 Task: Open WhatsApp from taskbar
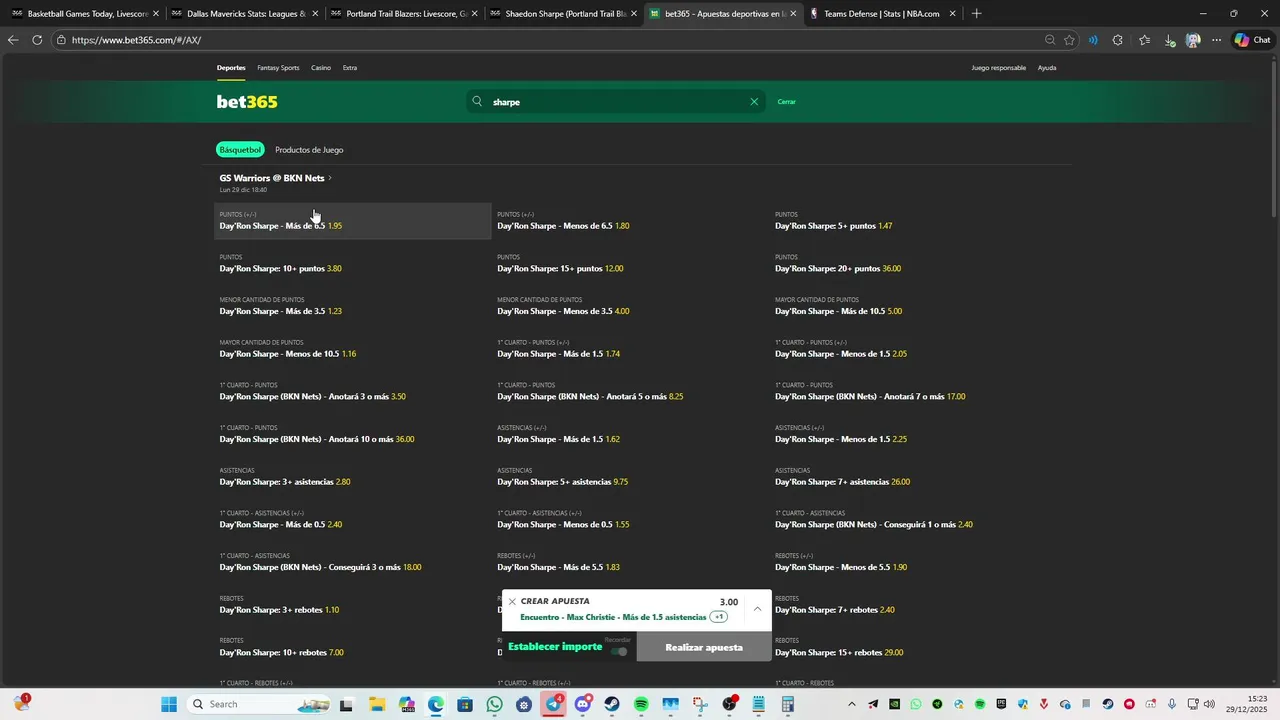coord(494,704)
